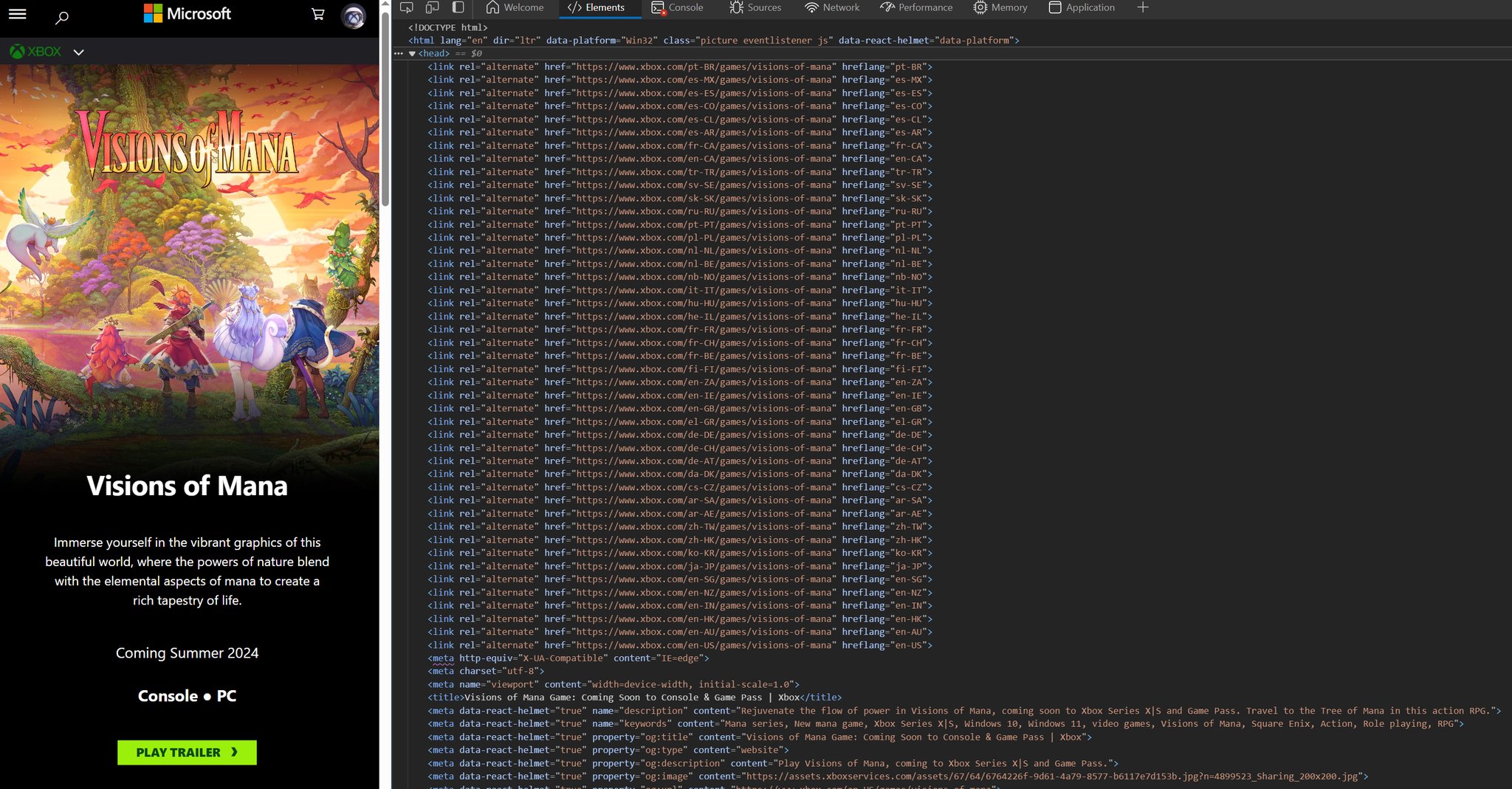
Task: Select the alternate link with hreflang tr-TR
Action: 680,172
